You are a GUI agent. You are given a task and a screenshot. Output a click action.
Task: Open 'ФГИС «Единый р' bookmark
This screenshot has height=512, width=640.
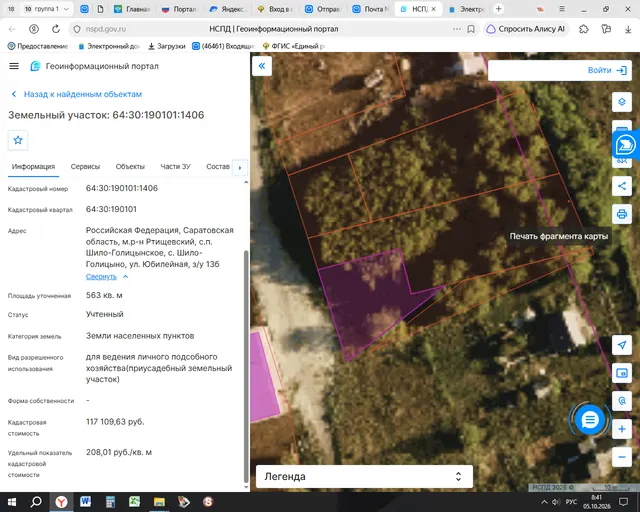[293, 46]
